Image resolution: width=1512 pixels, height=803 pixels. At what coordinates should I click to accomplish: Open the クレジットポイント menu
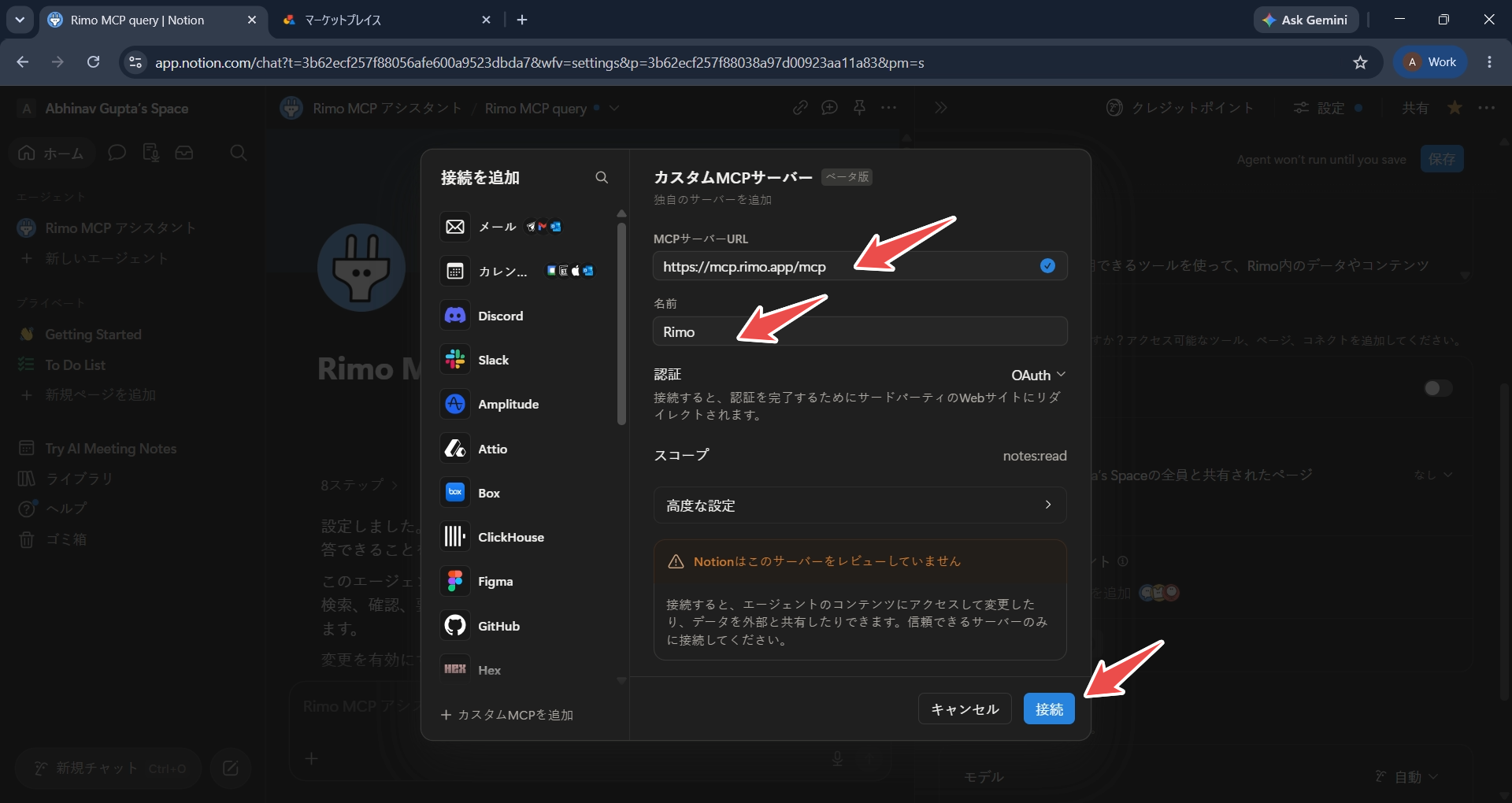[1180, 108]
